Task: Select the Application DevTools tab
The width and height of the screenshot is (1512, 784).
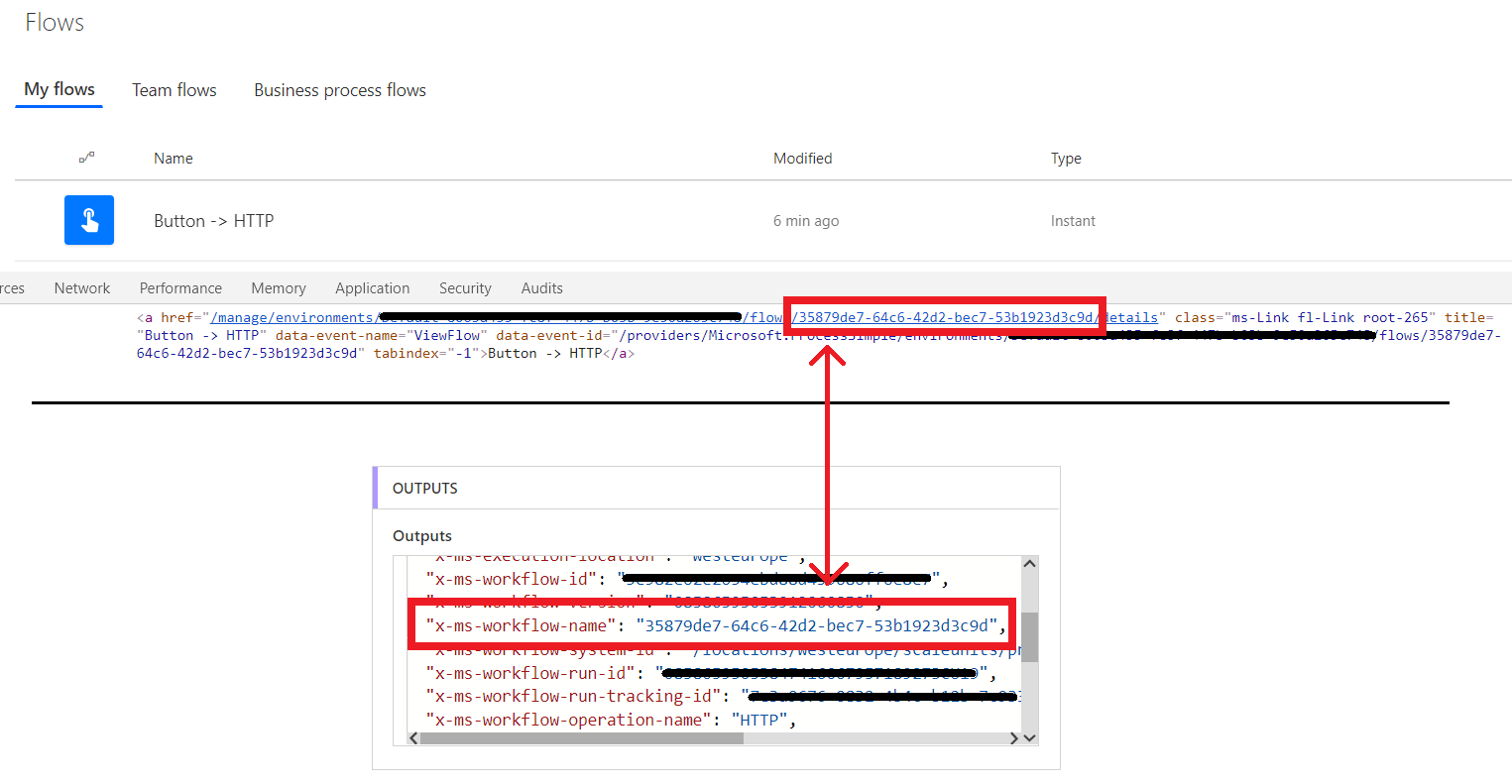Action: (x=373, y=287)
